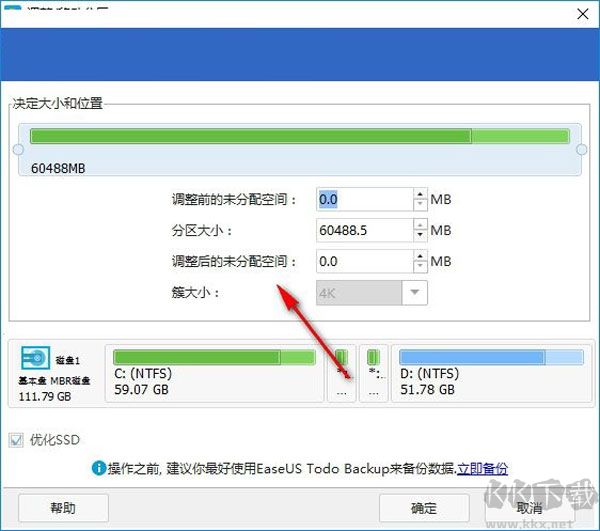The height and width of the screenshot is (531, 600).
Task: Click the 基本盘 MBR磁盘 label
Action: click(x=54, y=381)
